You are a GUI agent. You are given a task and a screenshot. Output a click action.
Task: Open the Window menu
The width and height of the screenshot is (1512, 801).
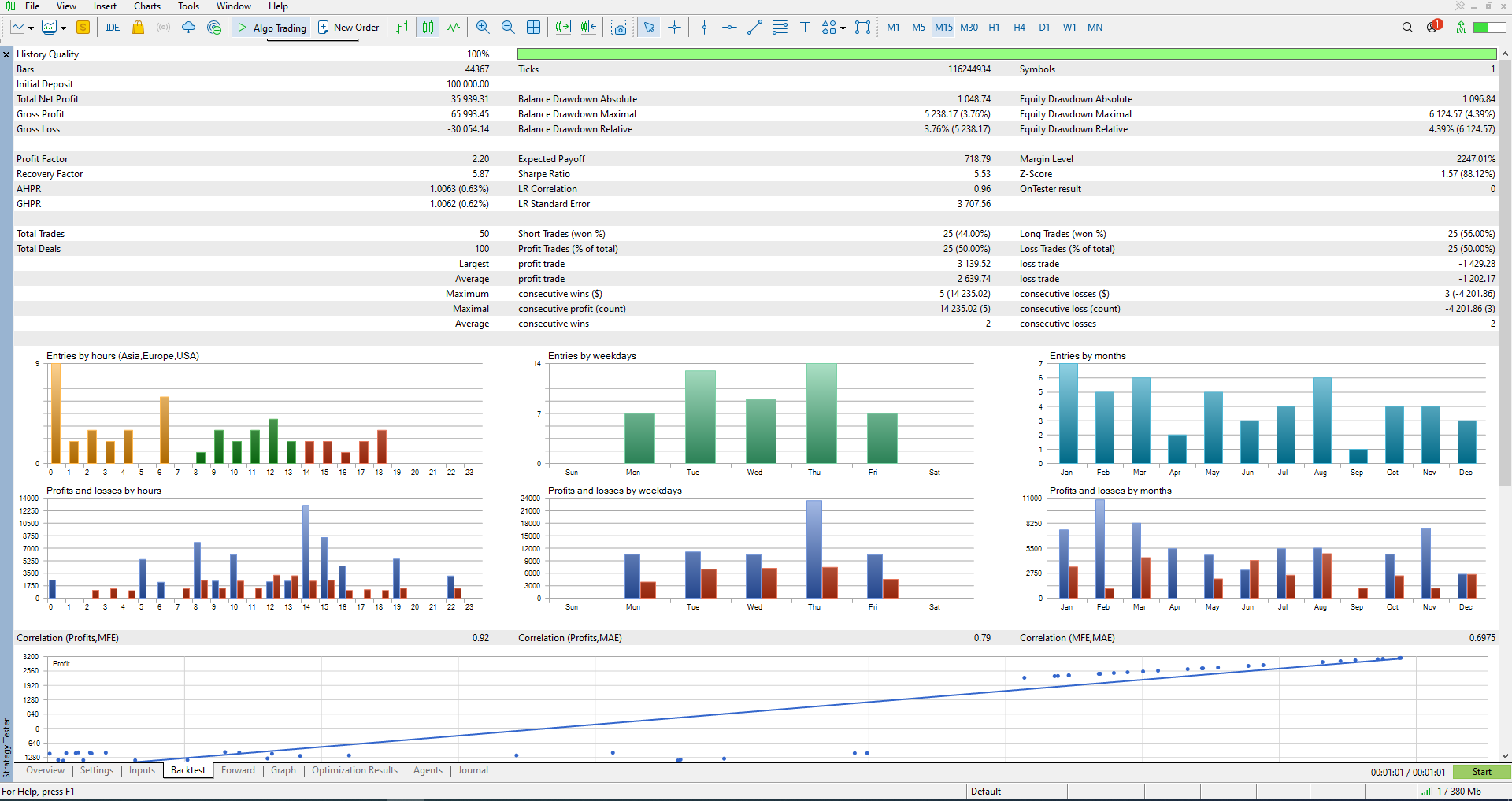(x=234, y=6)
